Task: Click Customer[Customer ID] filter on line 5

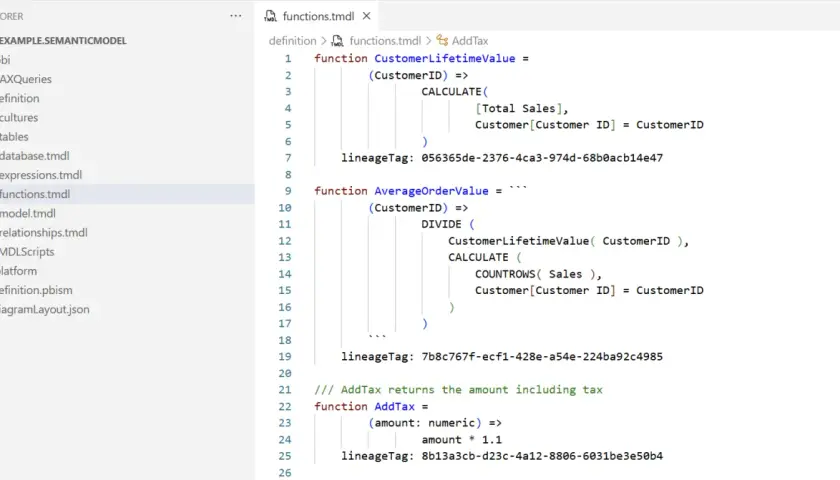Action: pyautogui.click(x=589, y=125)
